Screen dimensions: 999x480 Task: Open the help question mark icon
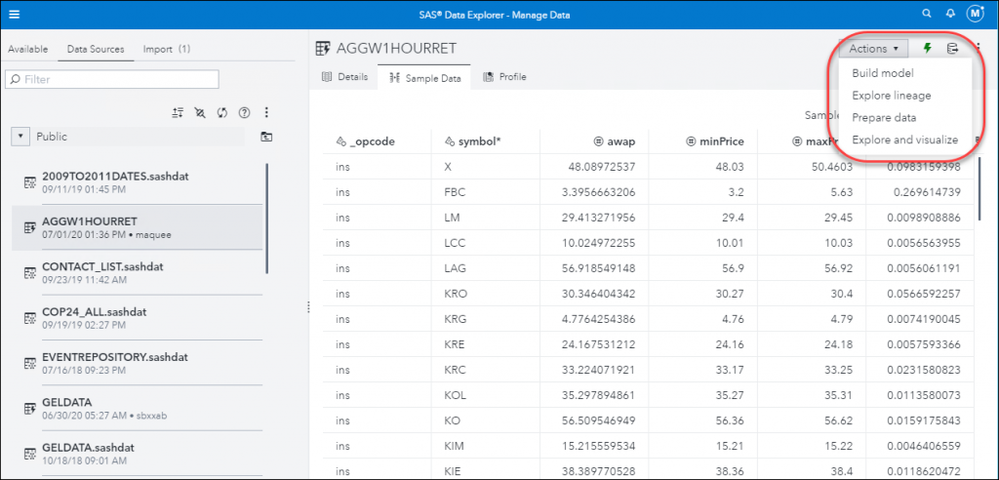pyautogui.click(x=243, y=113)
